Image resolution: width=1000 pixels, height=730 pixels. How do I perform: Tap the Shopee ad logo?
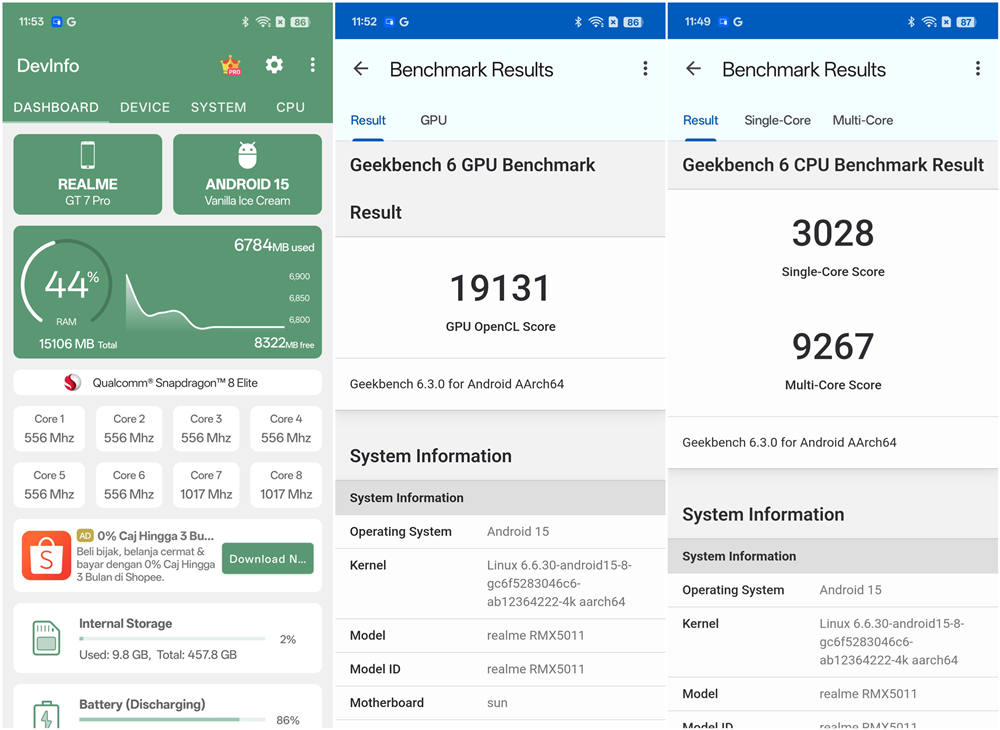click(46, 556)
